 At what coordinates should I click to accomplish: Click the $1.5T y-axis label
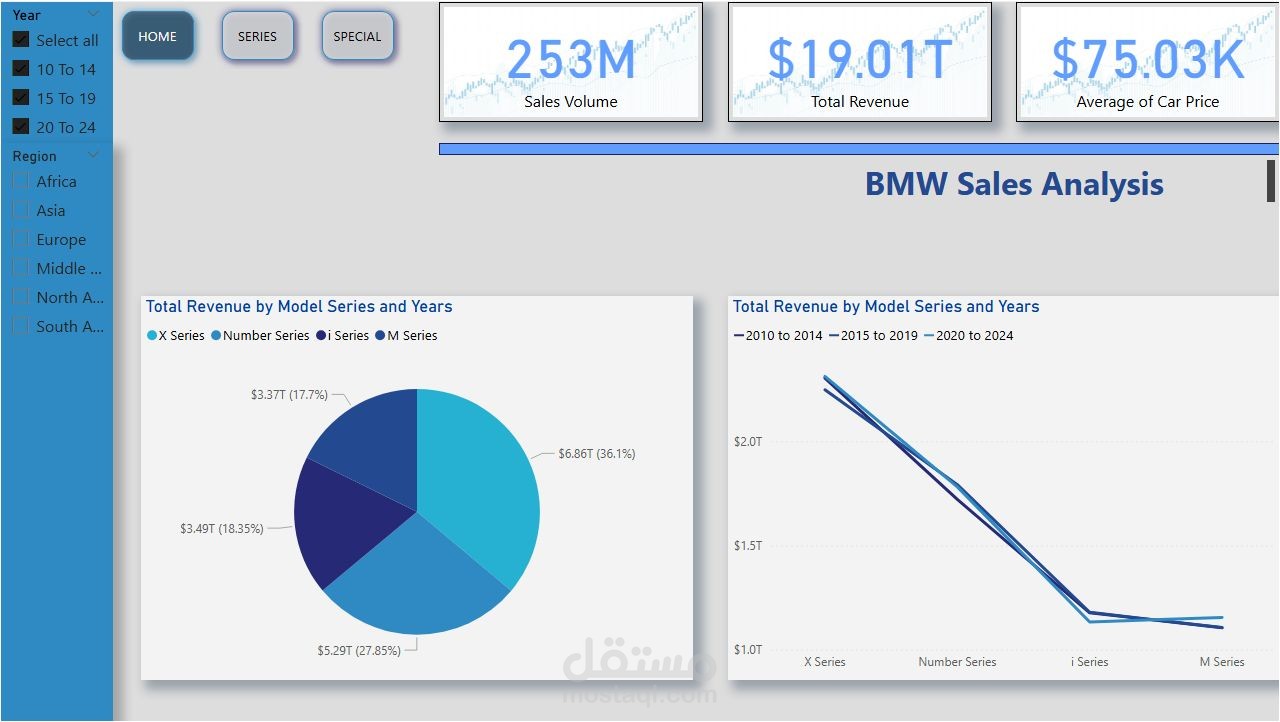pyautogui.click(x=748, y=546)
